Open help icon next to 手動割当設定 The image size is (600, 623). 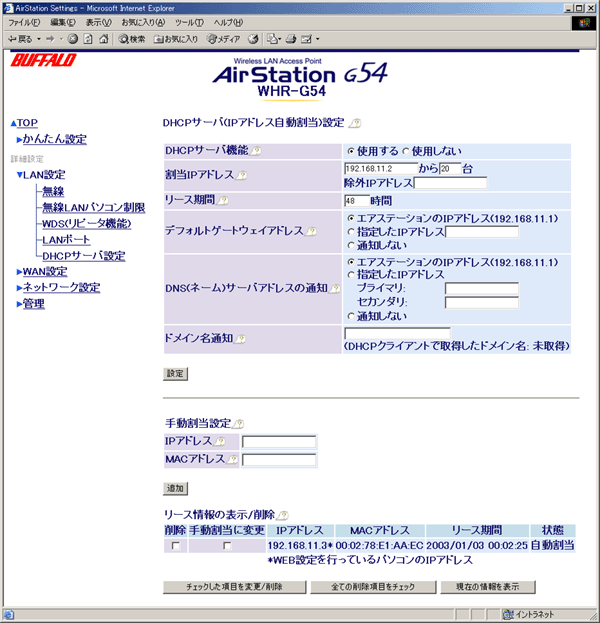coord(238,424)
